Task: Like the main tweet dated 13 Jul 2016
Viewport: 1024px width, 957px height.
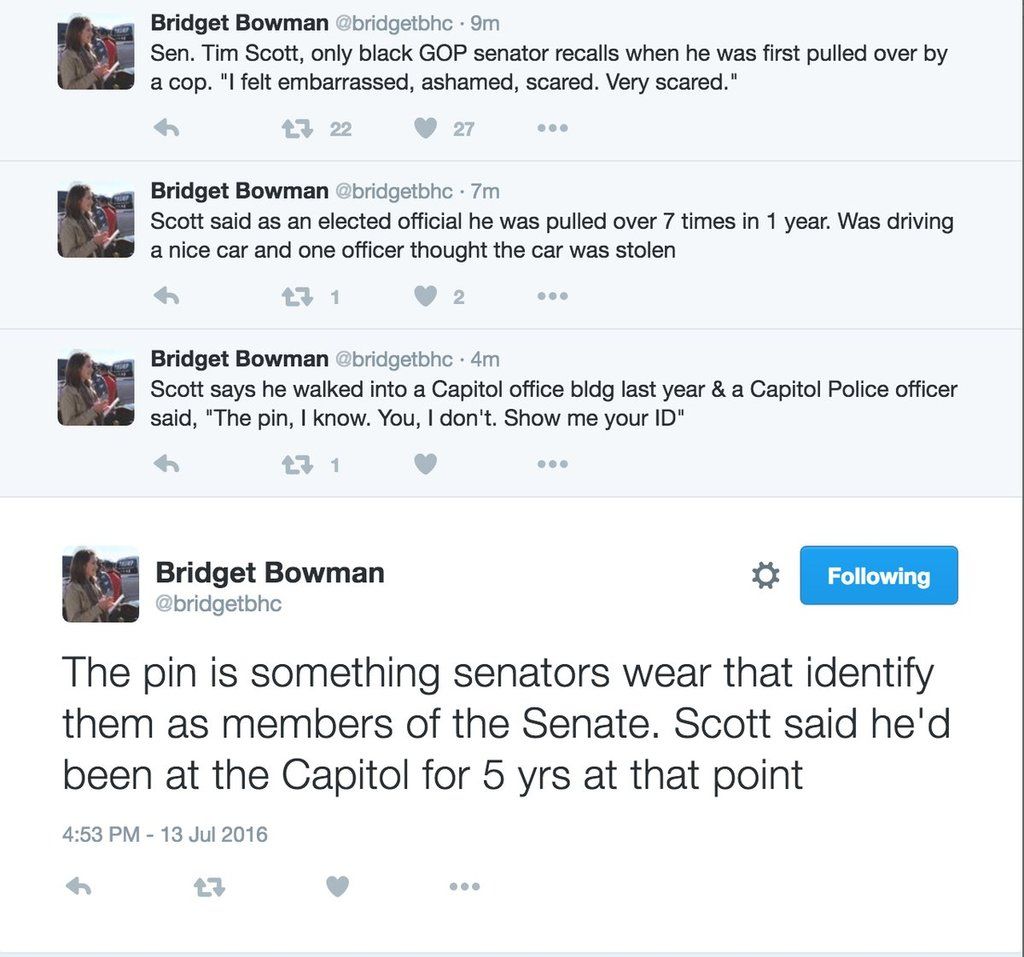Action: coord(337,886)
